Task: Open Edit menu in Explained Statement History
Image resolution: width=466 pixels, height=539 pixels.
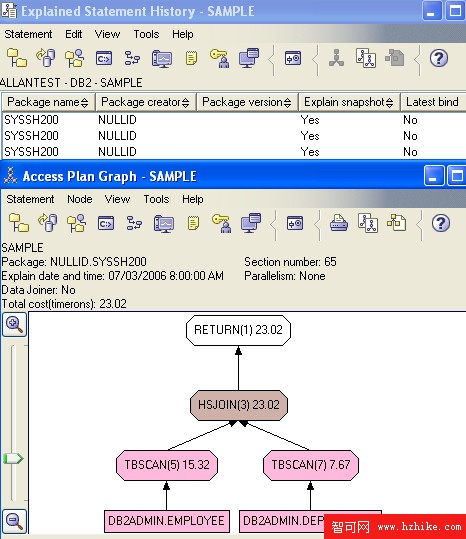Action: click(74, 34)
